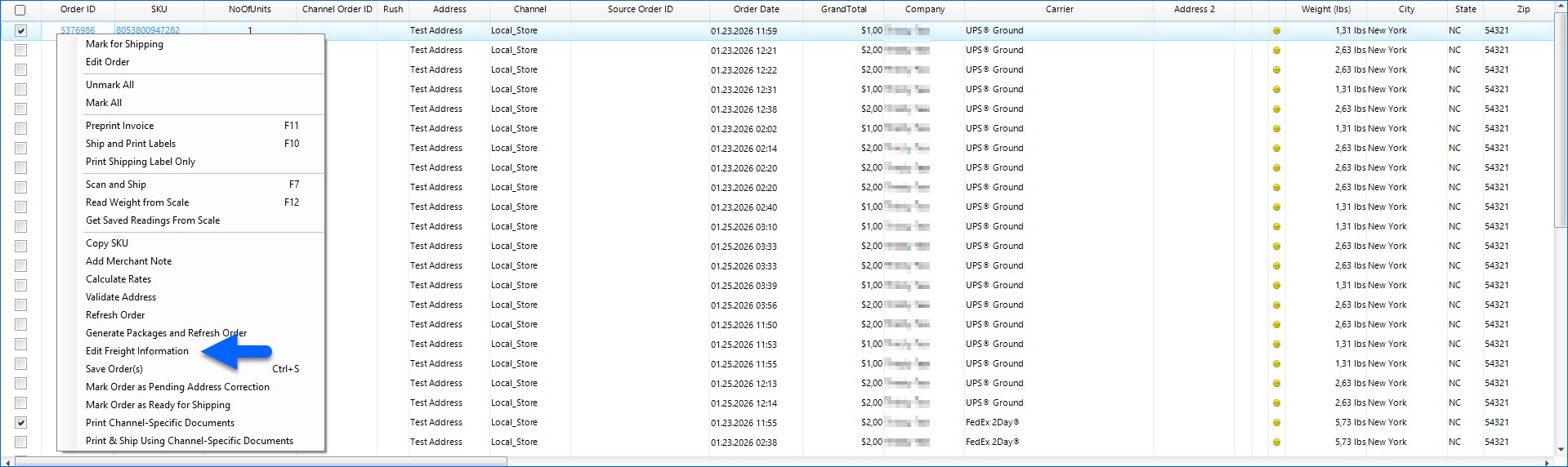Click the horizontal scrollbar's right arrow
This screenshot has height=467, width=1568.
[1547, 462]
